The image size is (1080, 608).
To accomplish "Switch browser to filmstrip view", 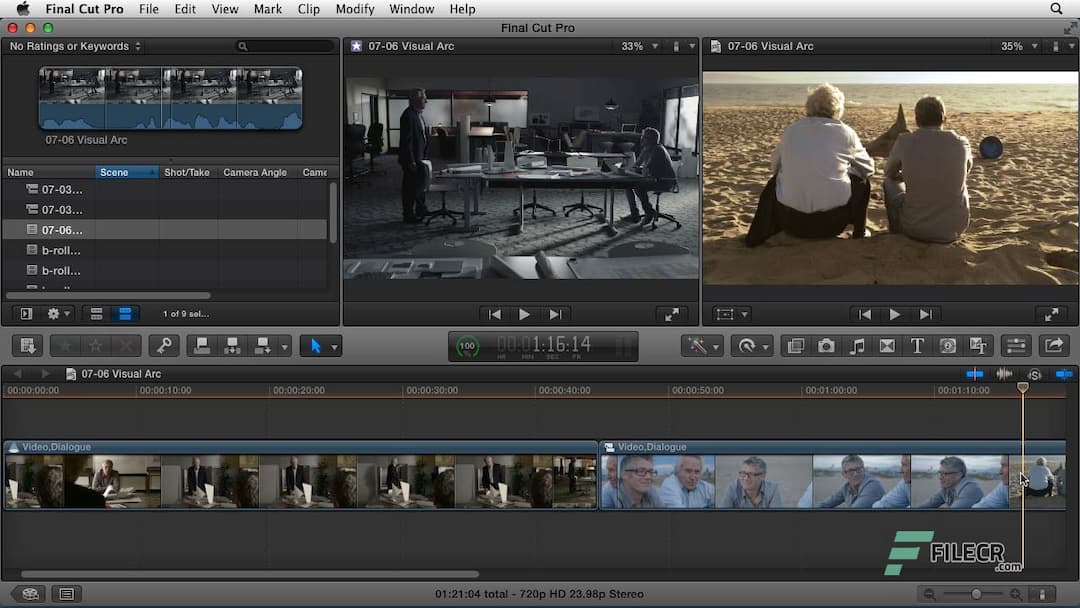I will click(124, 313).
